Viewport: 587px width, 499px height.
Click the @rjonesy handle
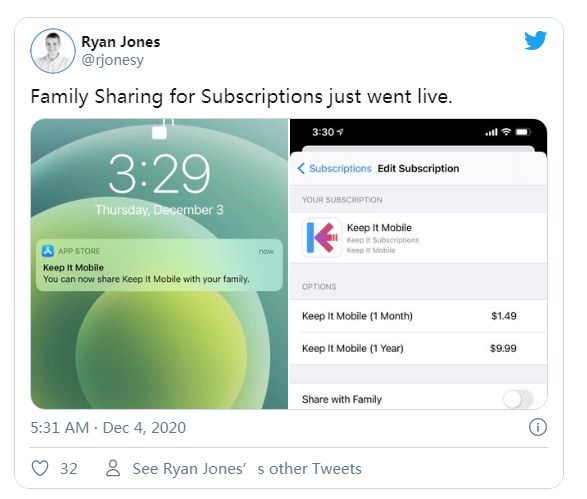pos(113,60)
